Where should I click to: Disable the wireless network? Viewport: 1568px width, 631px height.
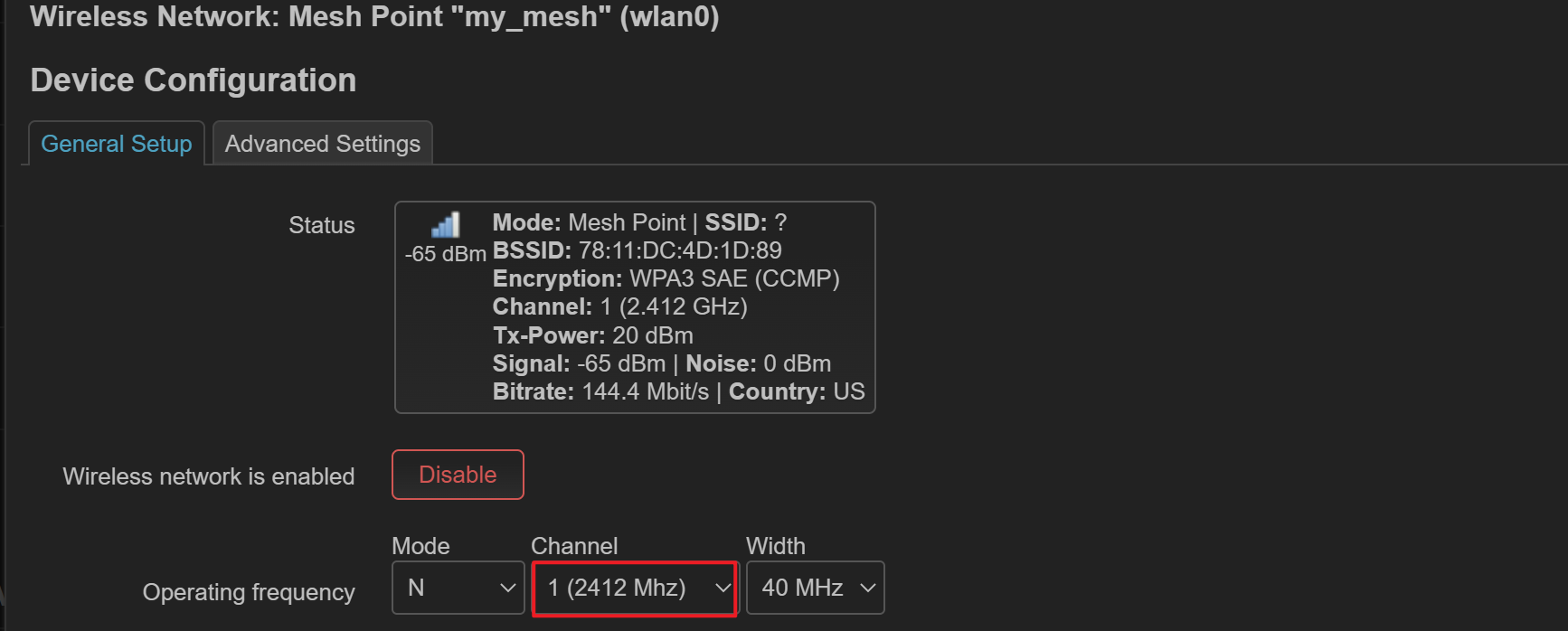point(458,475)
